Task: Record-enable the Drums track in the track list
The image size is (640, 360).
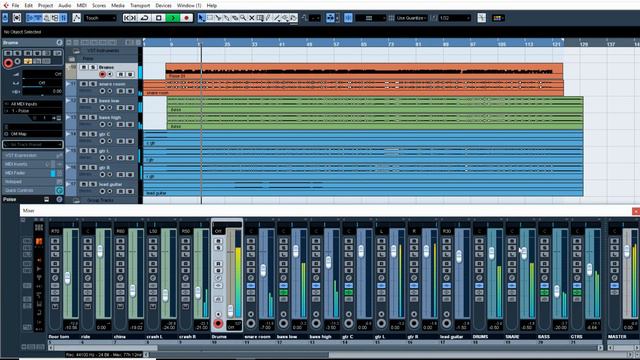Action: point(102,74)
